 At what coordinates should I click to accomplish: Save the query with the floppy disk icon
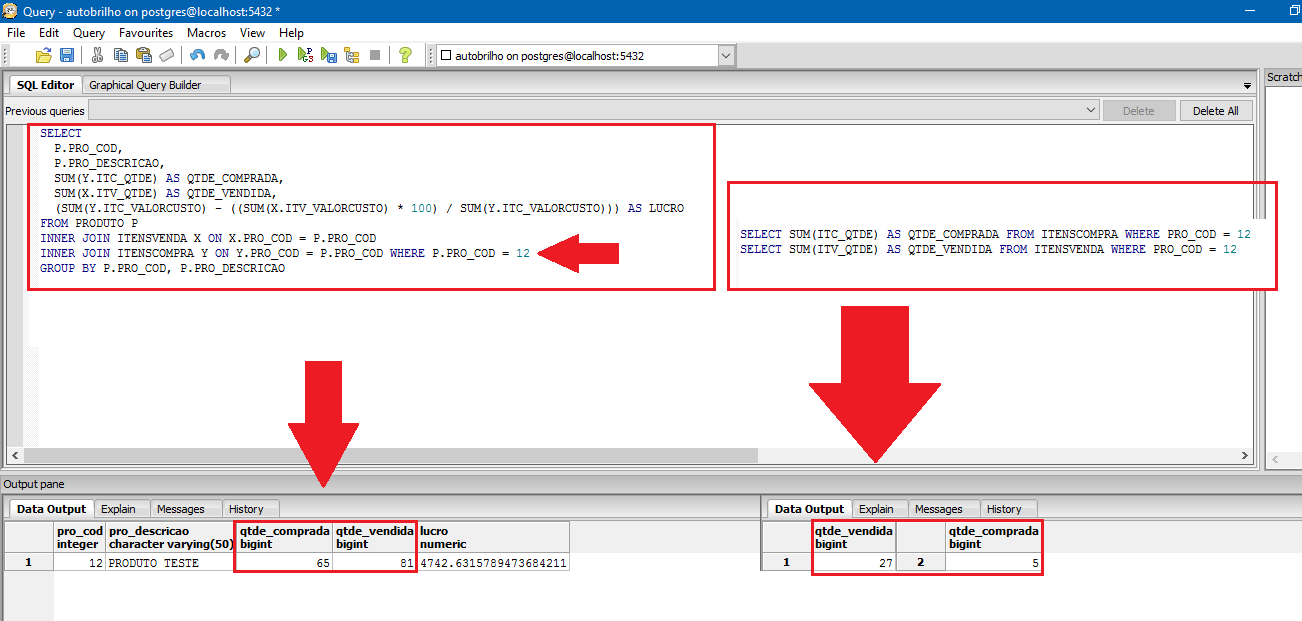click(x=67, y=55)
